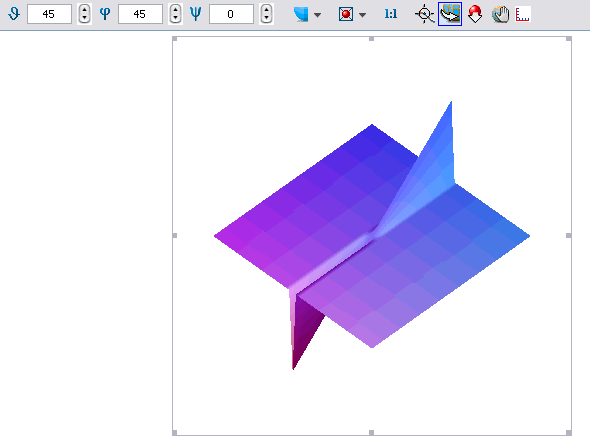Click the red ball zoom tool
Screen dimensions: 590x440
[476, 14]
